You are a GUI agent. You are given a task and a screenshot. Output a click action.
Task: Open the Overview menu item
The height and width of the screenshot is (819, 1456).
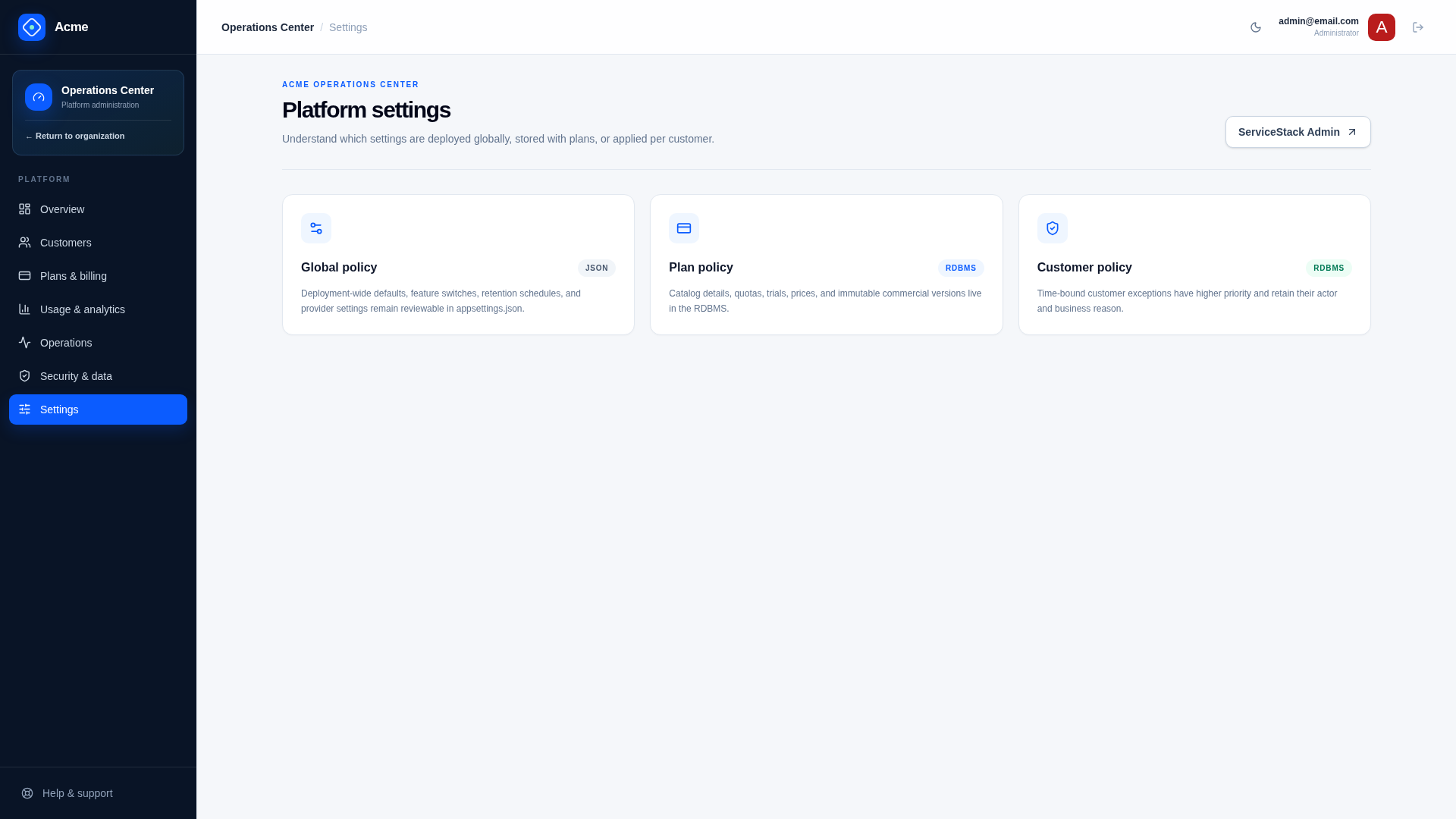(x=98, y=209)
